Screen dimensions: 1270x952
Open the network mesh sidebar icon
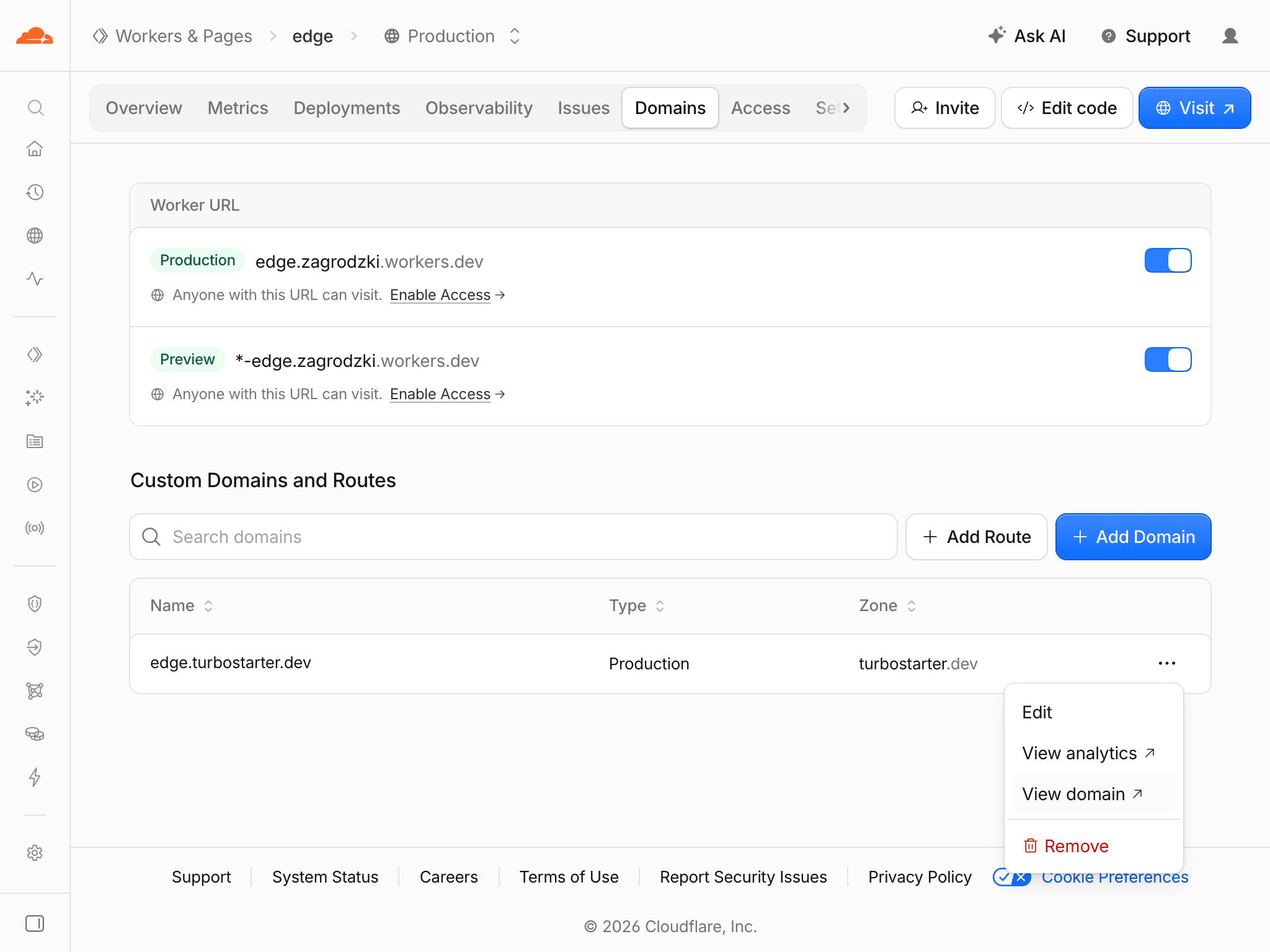[x=35, y=690]
